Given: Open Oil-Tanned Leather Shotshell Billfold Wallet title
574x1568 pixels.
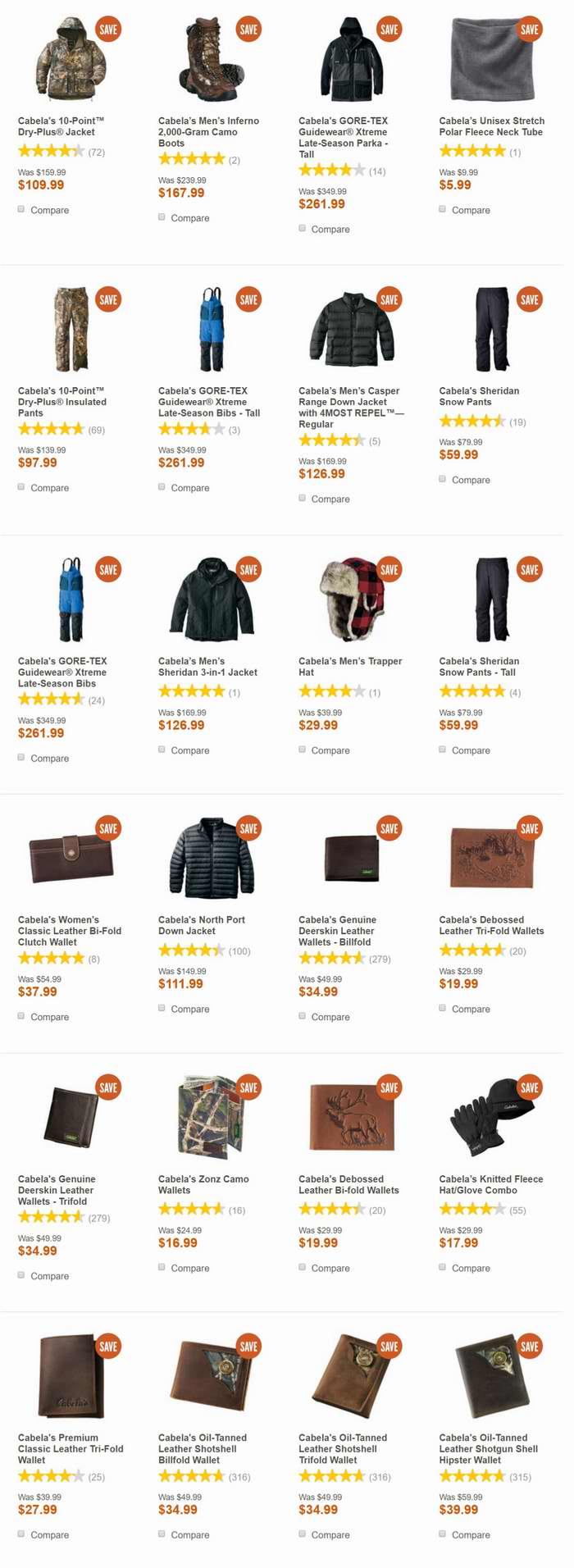Looking at the screenshot, I should click(x=203, y=1448).
